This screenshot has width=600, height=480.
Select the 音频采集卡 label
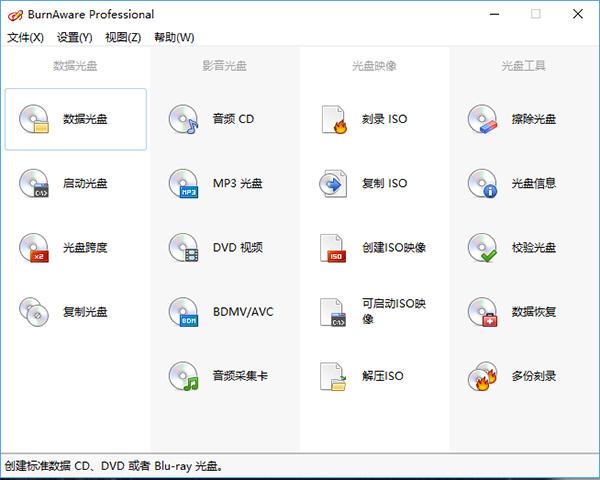[x=240, y=376]
